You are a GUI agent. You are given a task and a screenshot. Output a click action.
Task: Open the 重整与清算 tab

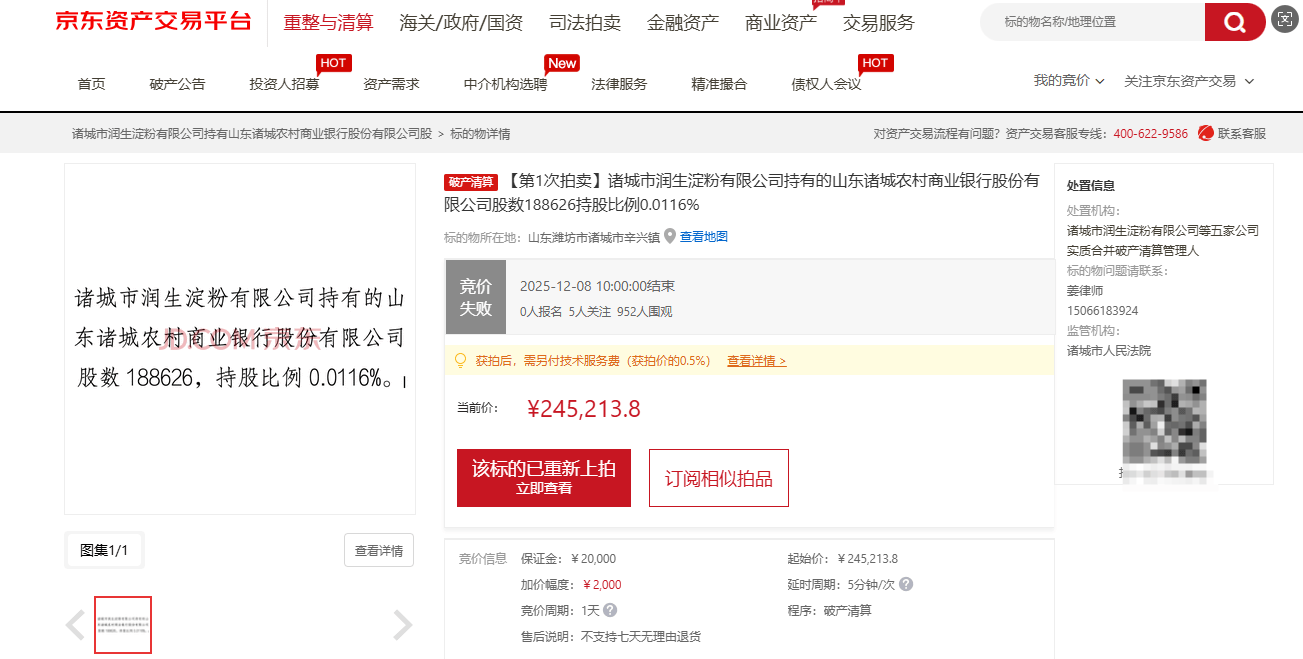click(328, 23)
